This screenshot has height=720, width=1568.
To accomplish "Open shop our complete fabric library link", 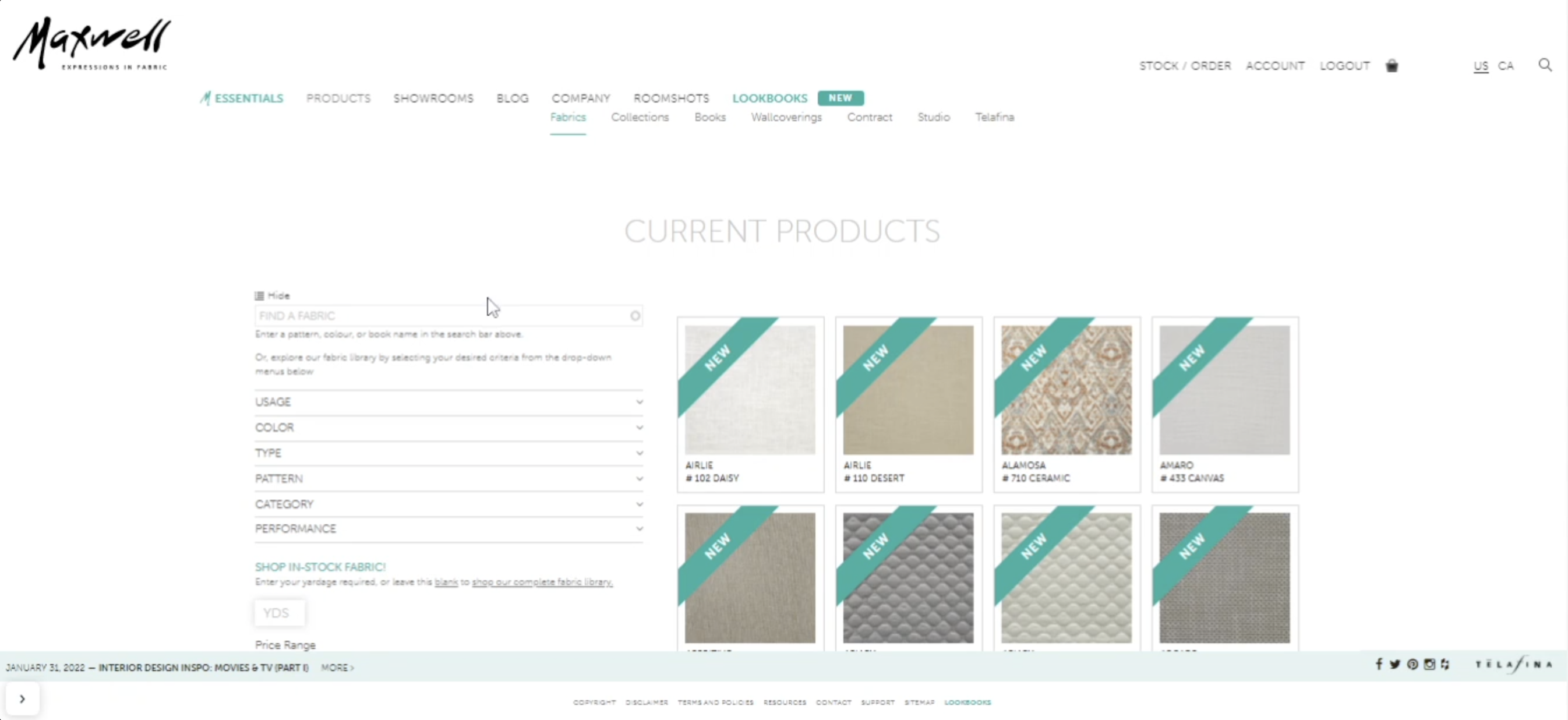I will coord(542,582).
